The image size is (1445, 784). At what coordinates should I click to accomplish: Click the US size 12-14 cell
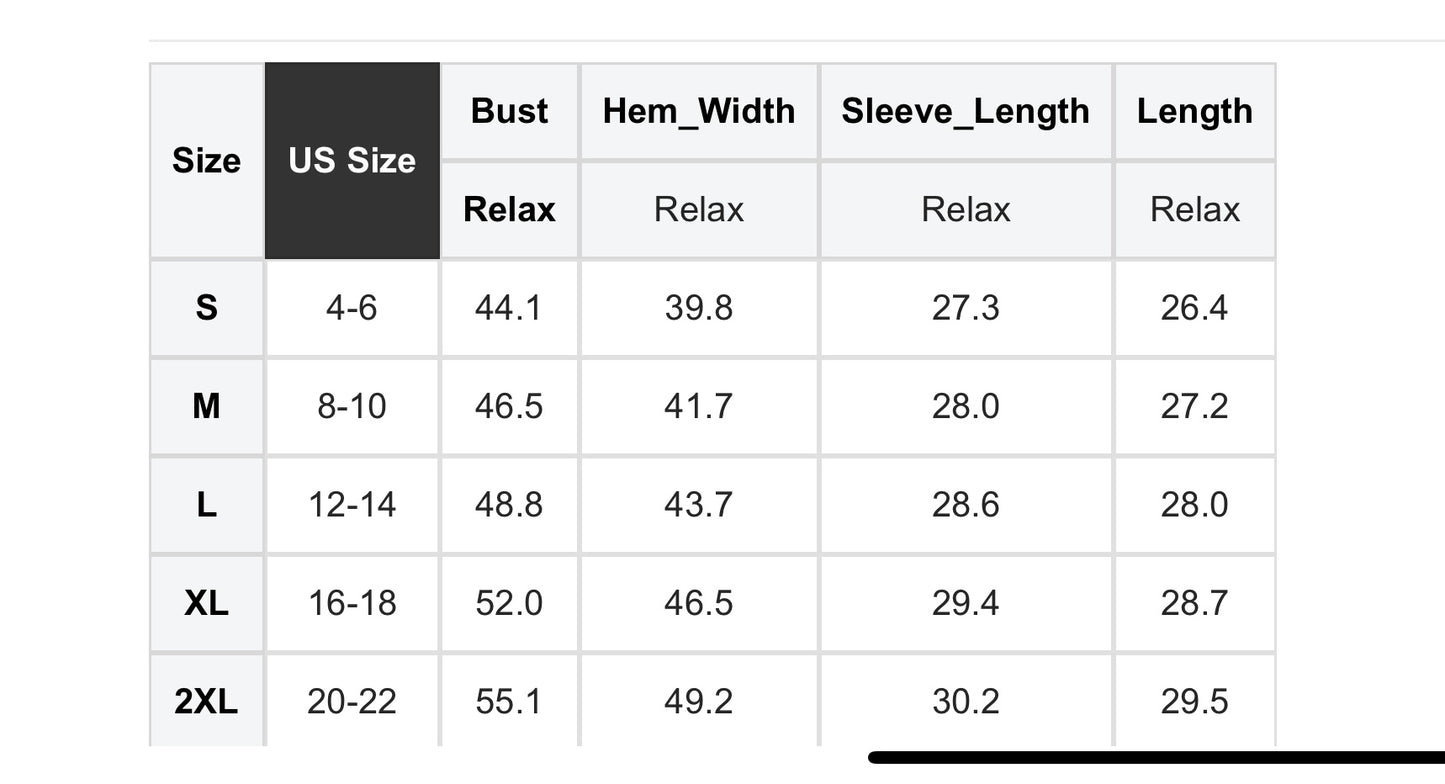[352, 505]
